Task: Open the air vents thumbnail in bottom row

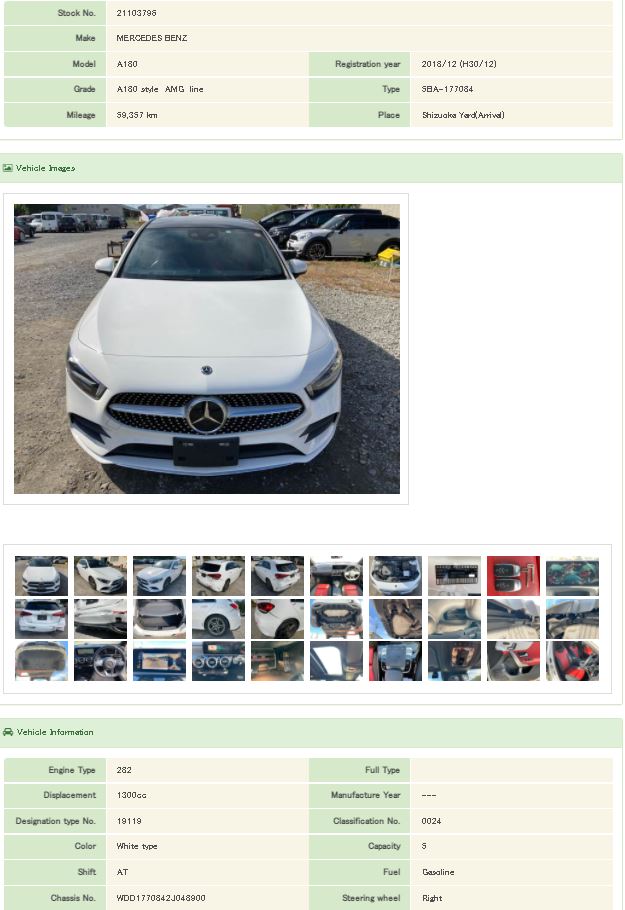Action: [218, 661]
